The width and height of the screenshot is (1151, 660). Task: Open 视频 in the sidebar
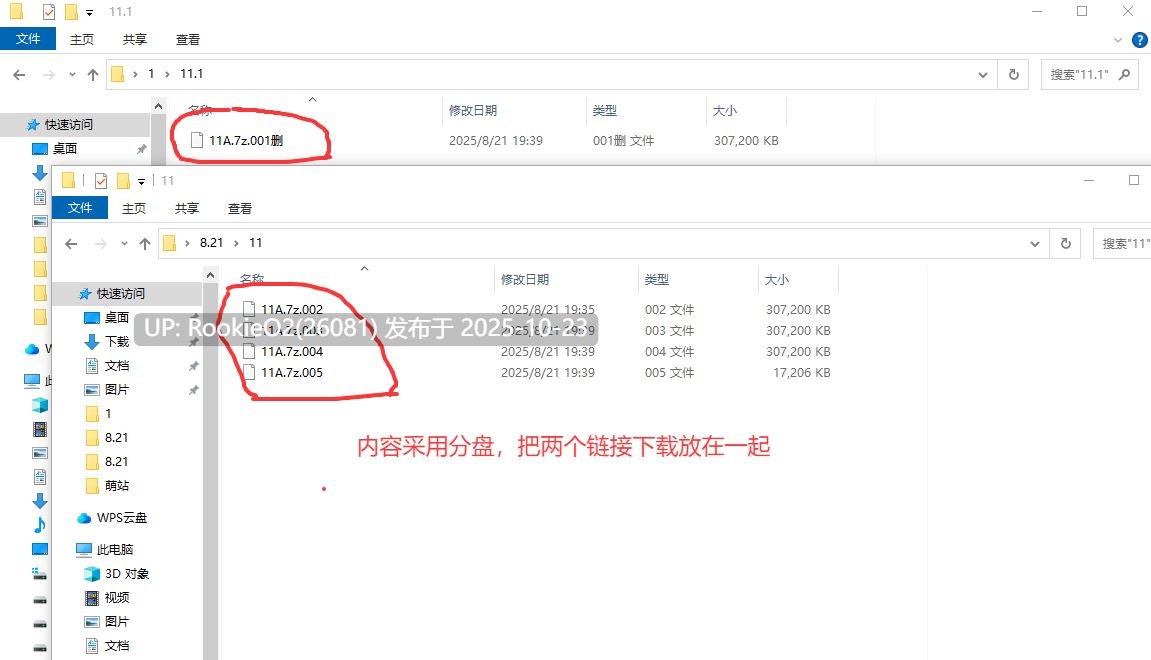click(x=117, y=598)
